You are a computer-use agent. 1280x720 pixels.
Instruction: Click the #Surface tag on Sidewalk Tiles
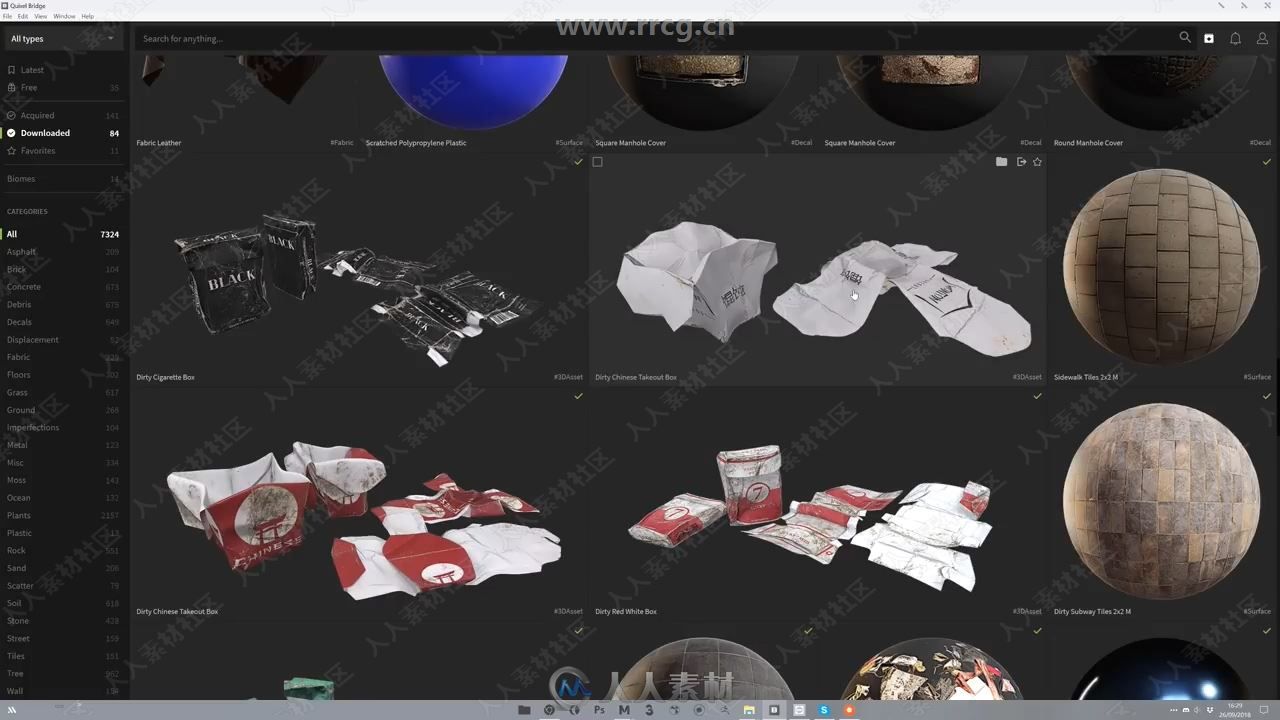pos(1257,377)
